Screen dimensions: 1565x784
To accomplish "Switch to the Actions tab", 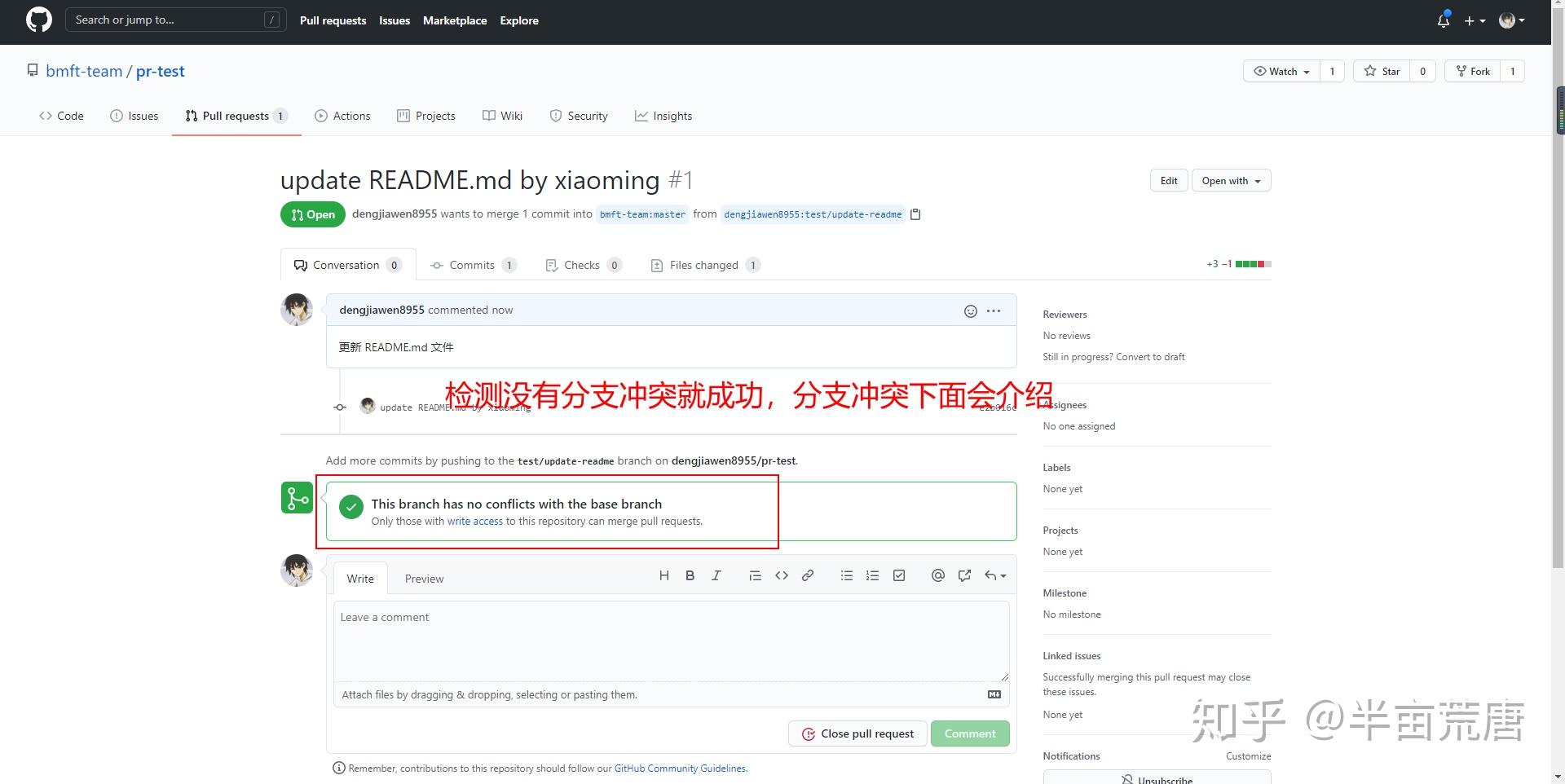I will 343,116.
